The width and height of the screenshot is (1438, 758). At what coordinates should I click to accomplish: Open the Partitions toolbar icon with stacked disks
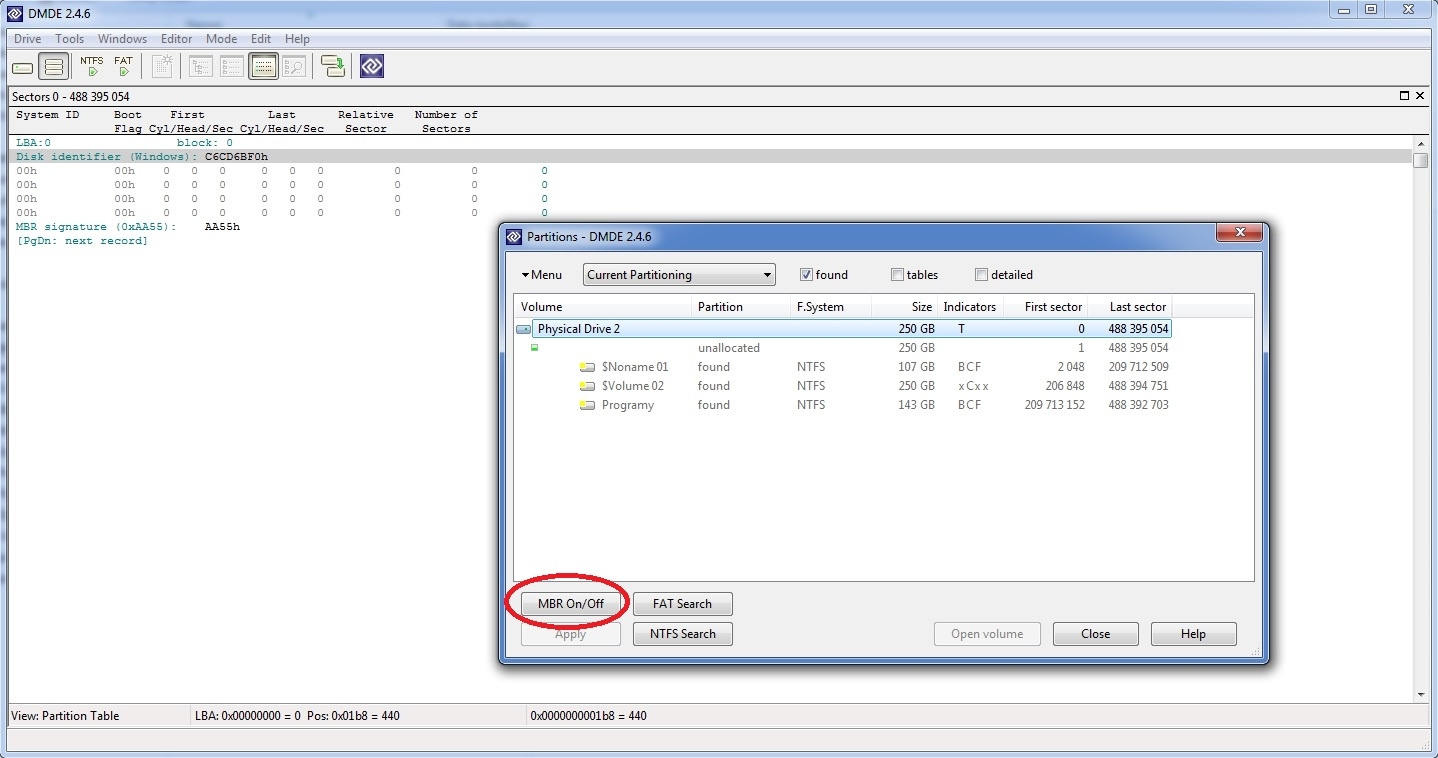tap(54, 67)
